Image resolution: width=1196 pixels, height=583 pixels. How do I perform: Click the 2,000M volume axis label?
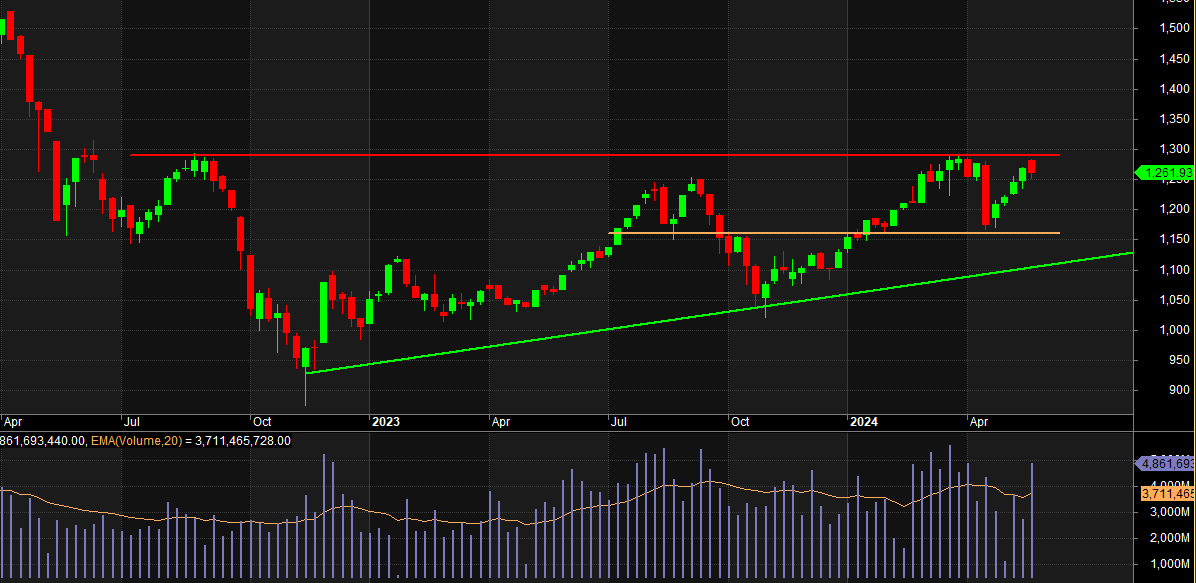(x=1169, y=538)
